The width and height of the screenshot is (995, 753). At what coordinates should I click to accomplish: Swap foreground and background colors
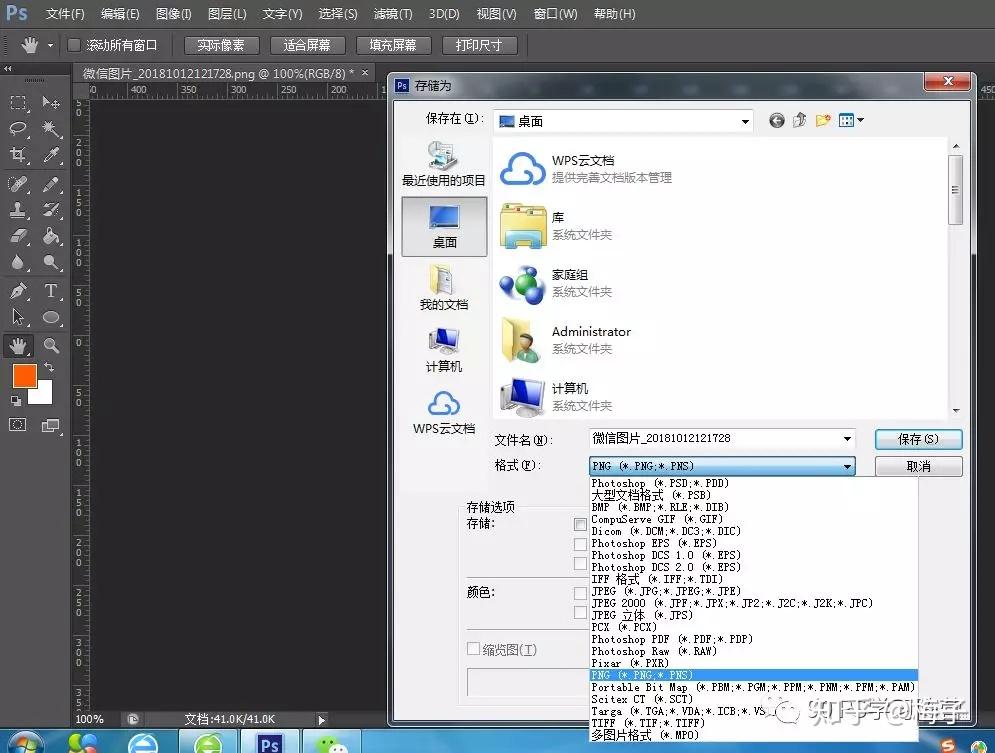[49, 367]
